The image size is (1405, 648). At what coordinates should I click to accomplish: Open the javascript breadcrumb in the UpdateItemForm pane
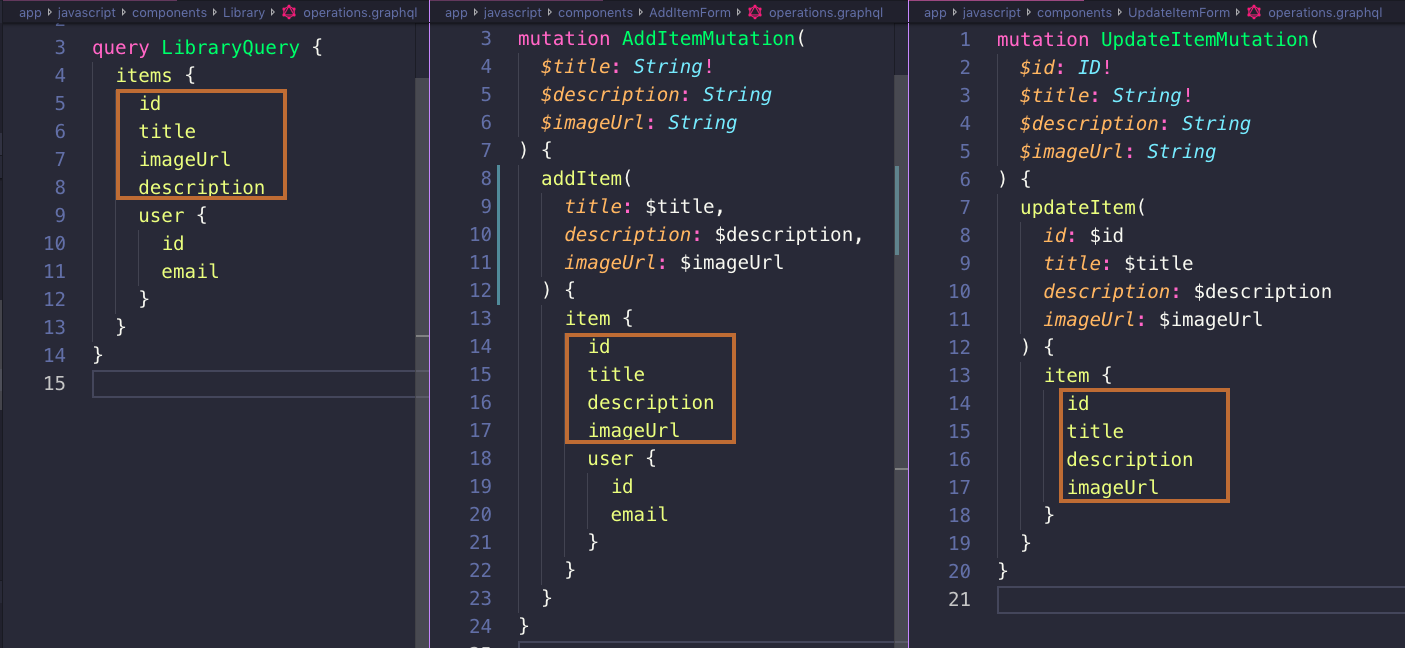(994, 13)
